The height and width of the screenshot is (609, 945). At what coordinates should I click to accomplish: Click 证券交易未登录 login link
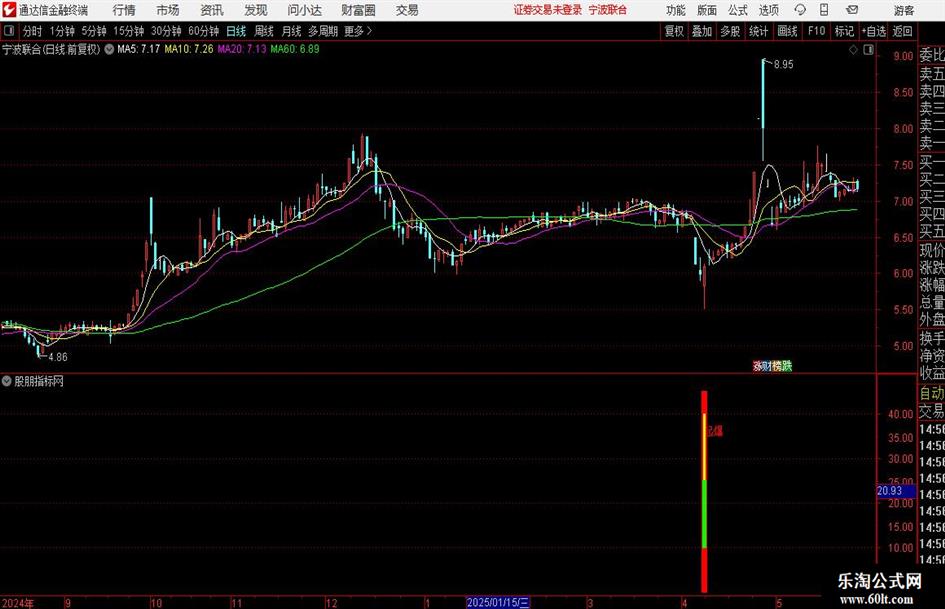548,10
